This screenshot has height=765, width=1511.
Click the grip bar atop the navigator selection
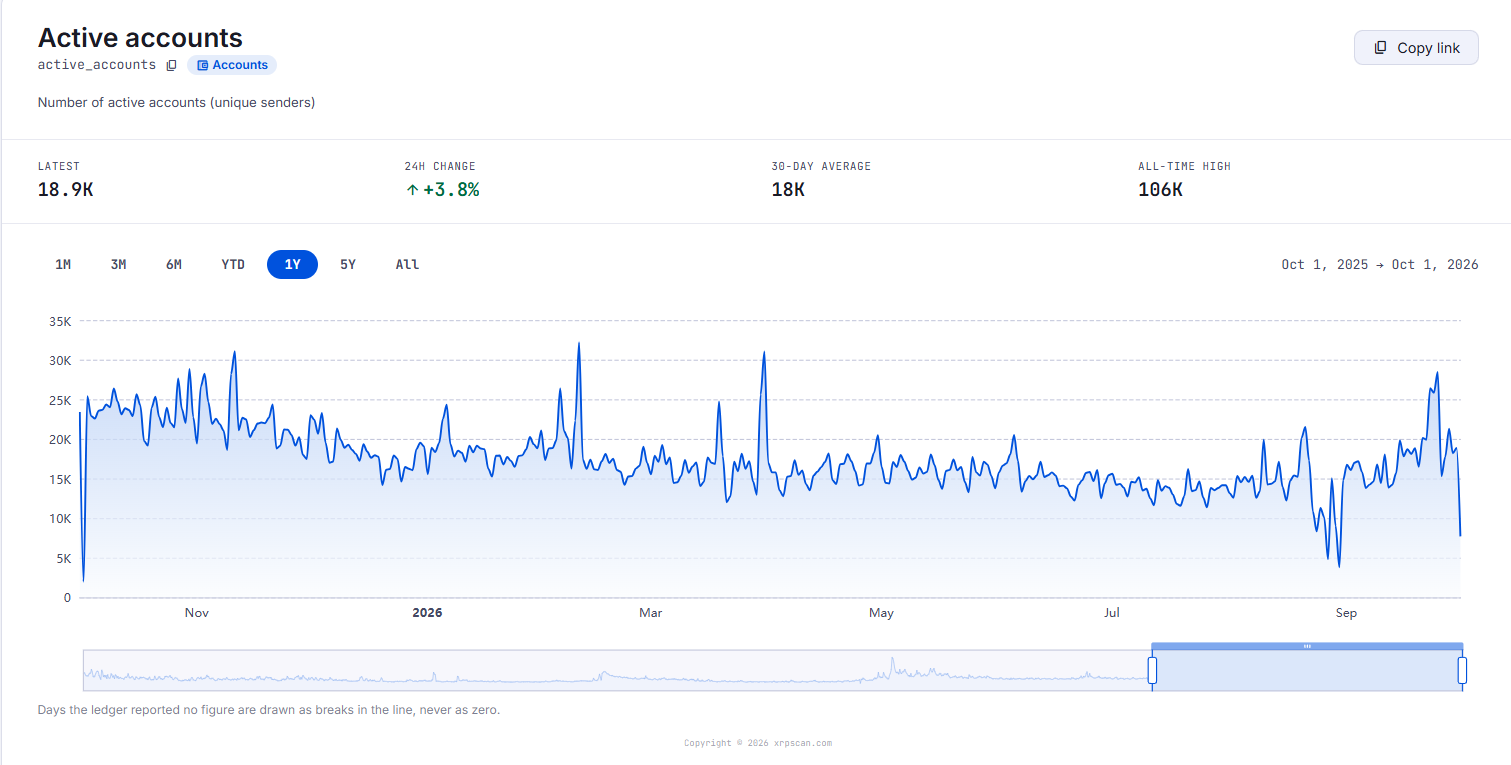(x=1307, y=646)
